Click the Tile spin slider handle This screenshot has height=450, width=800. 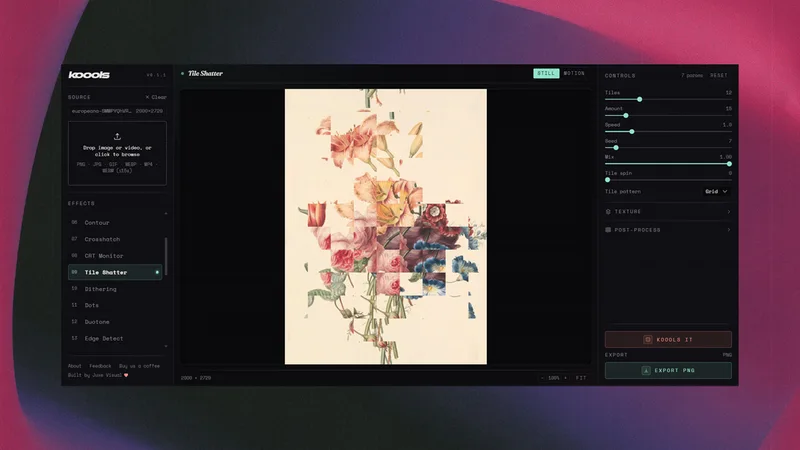tap(607, 180)
